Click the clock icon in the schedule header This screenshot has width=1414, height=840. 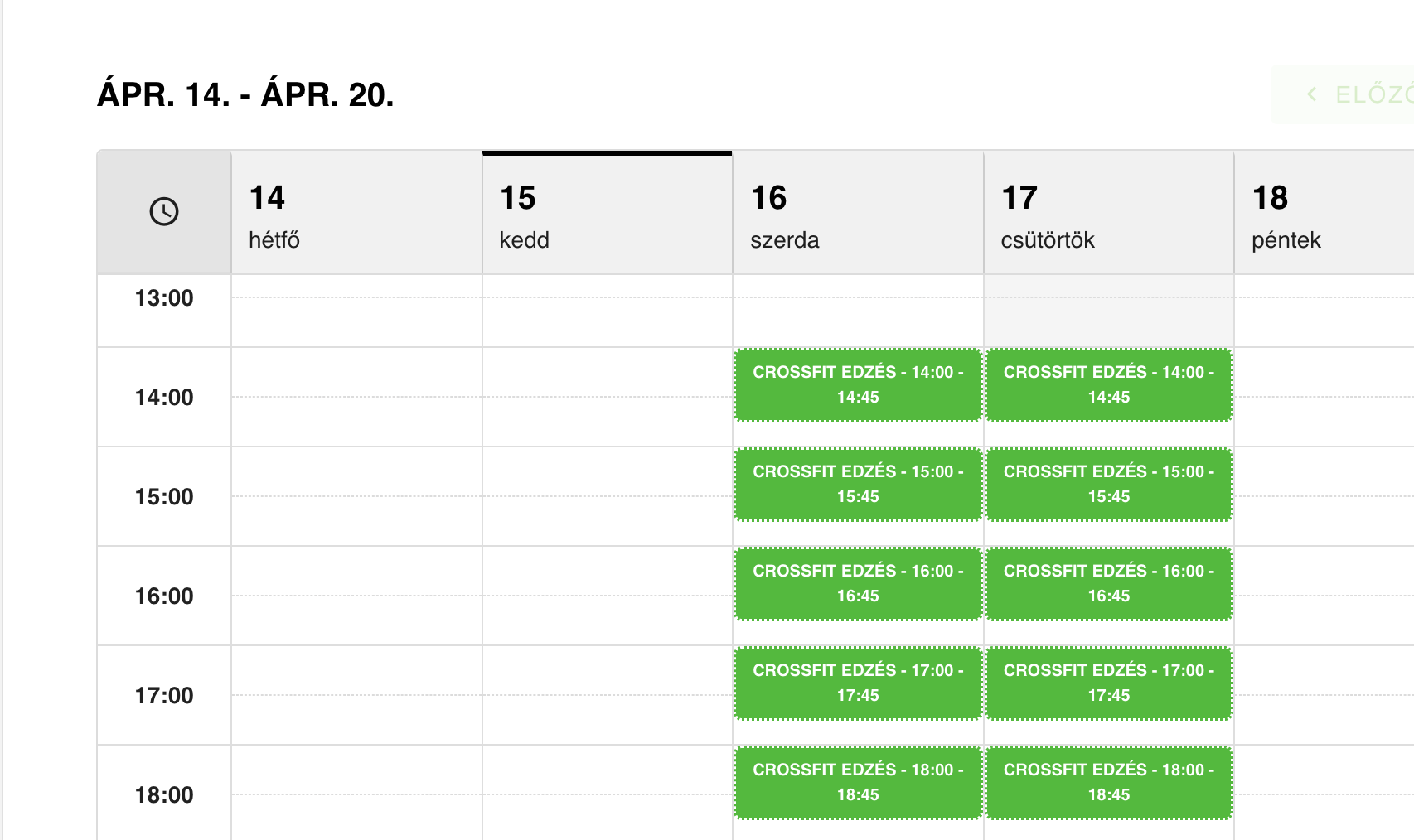click(x=164, y=212)
